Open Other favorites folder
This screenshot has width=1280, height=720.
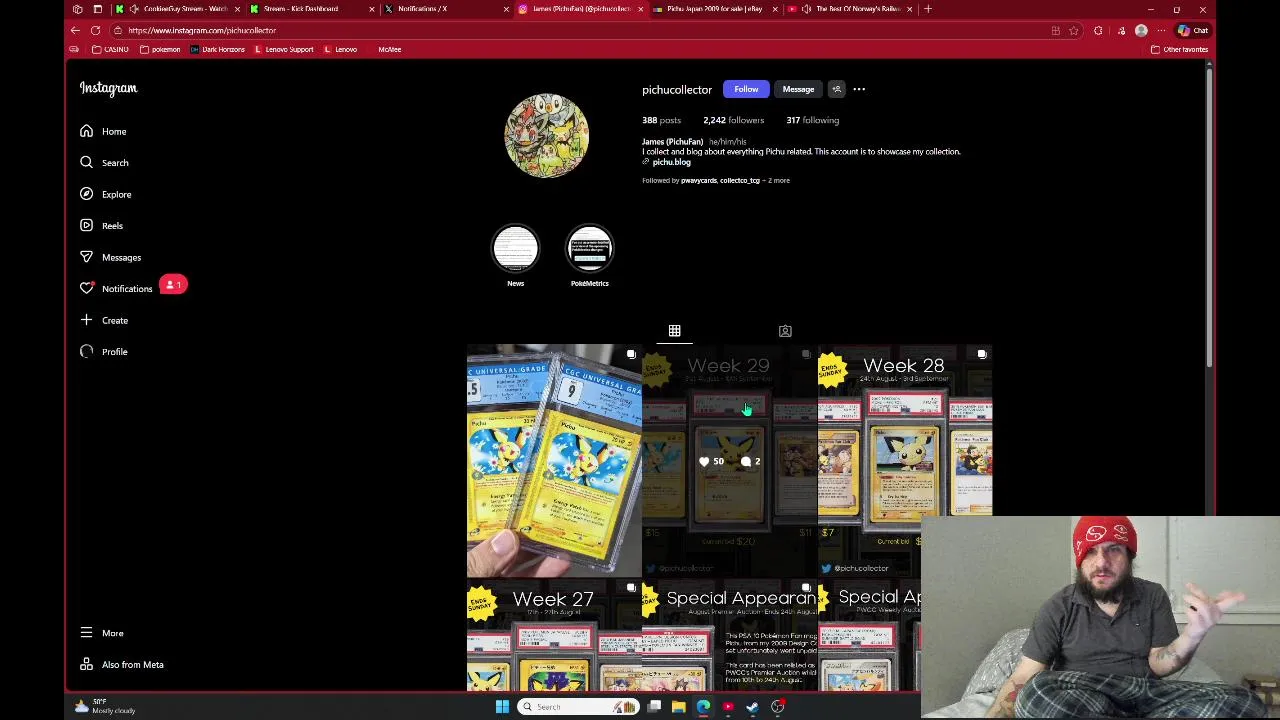click(1181, 49)
